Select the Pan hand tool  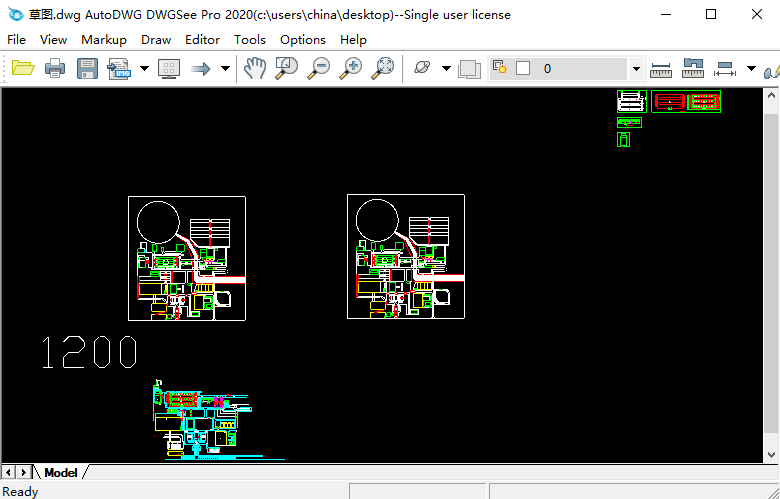pos(255,68)
